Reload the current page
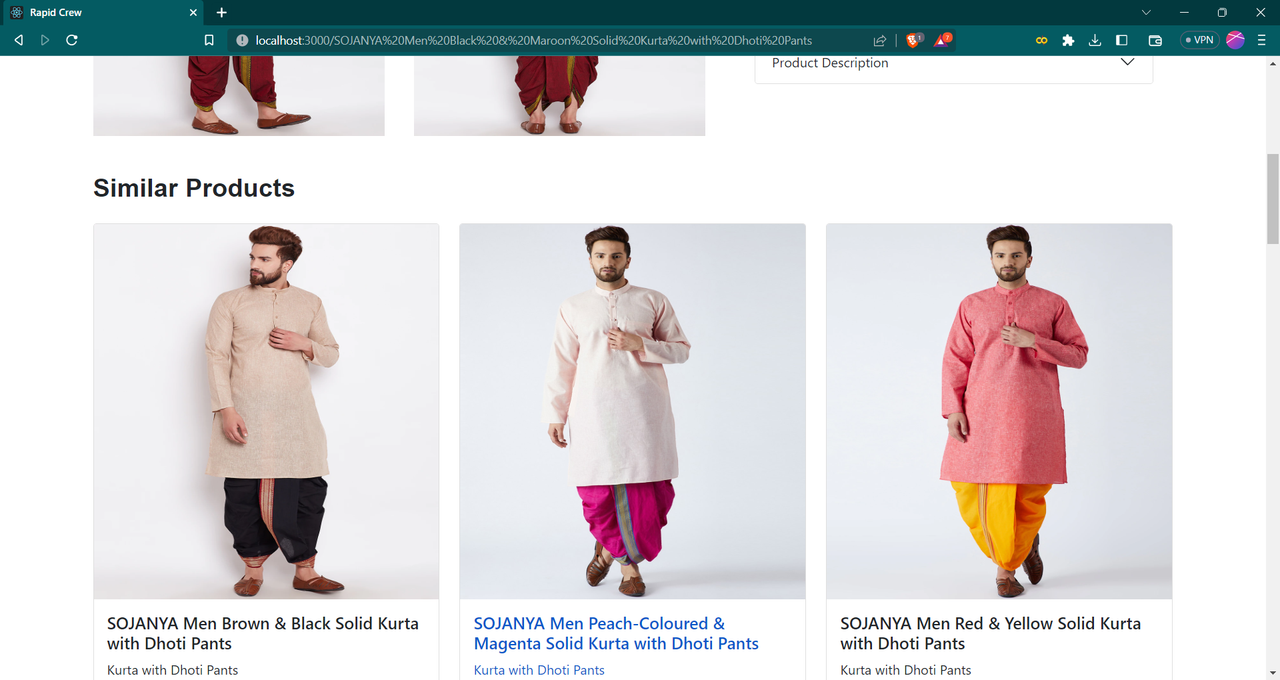Screen dimensions: 1280x680 tap(72, 40)
